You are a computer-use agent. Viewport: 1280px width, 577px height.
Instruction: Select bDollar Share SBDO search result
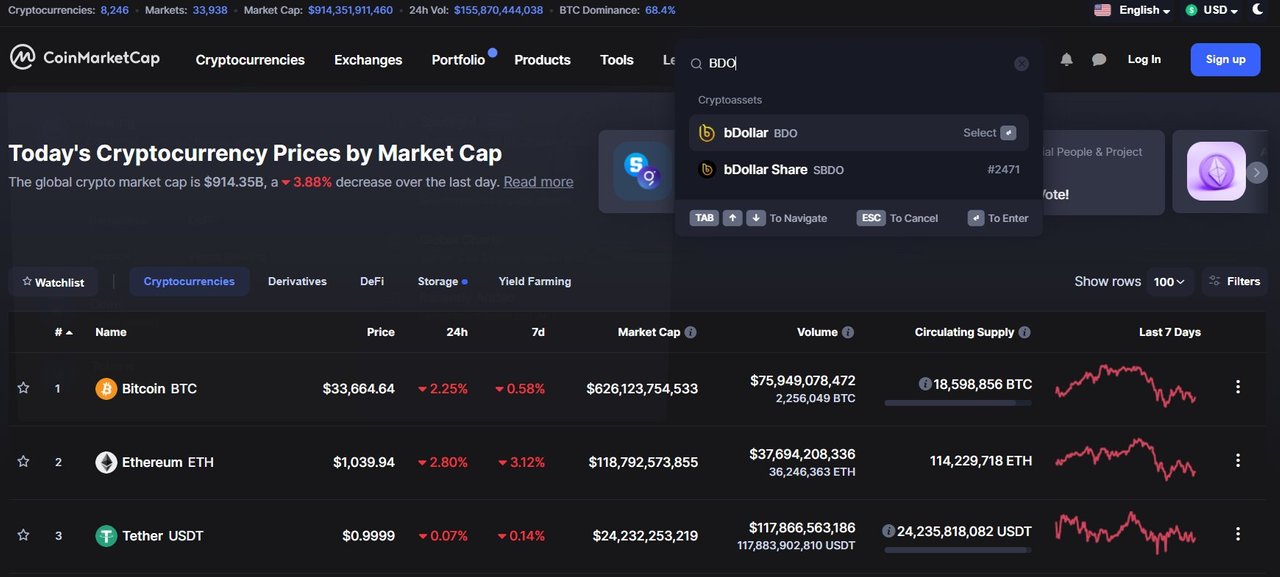click(x=858, y=170)
